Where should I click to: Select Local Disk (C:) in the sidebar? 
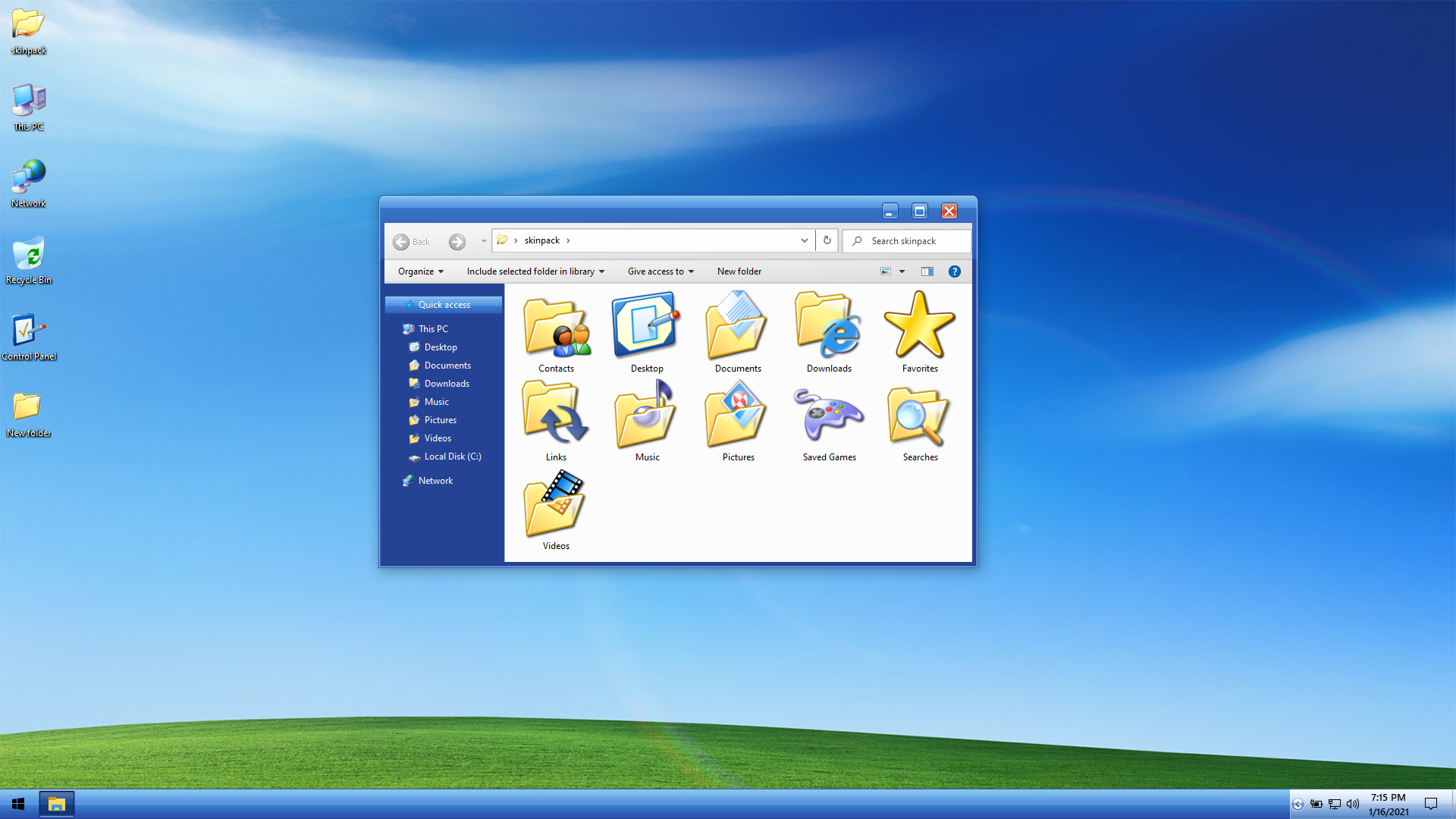click(x=452, y=457)
